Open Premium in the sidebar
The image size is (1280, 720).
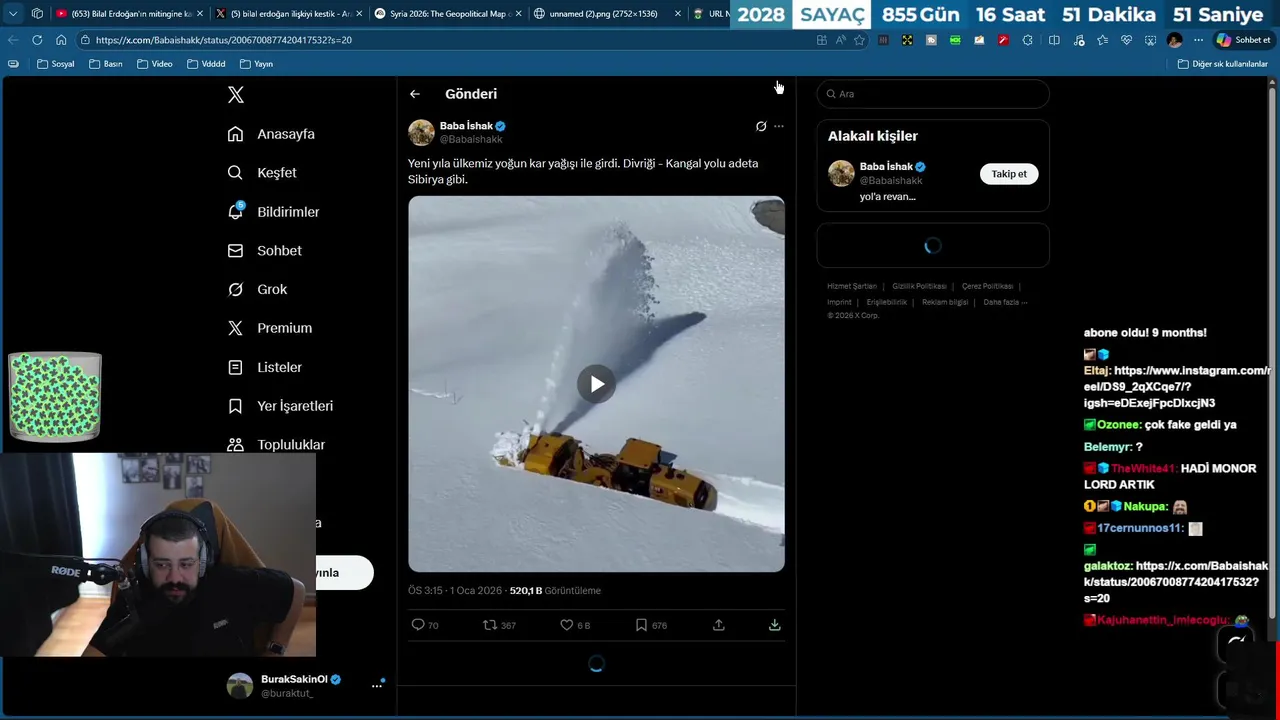[x=269, y=328]
